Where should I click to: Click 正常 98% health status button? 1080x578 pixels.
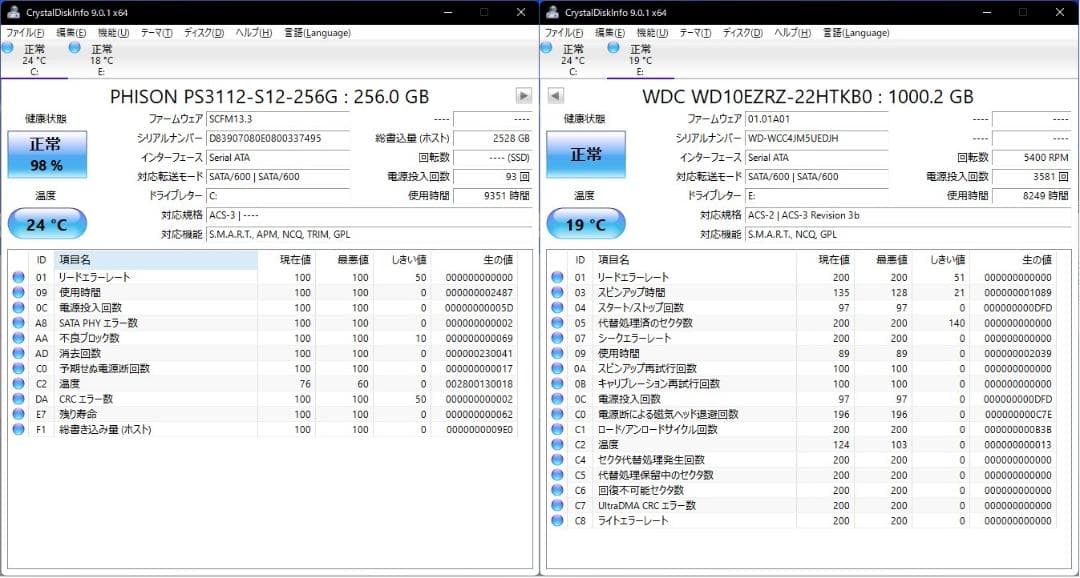48,154
